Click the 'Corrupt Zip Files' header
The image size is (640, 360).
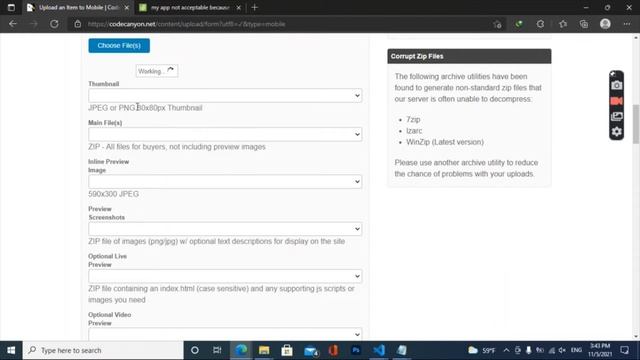pyautogui.click(x=469, y=56)
